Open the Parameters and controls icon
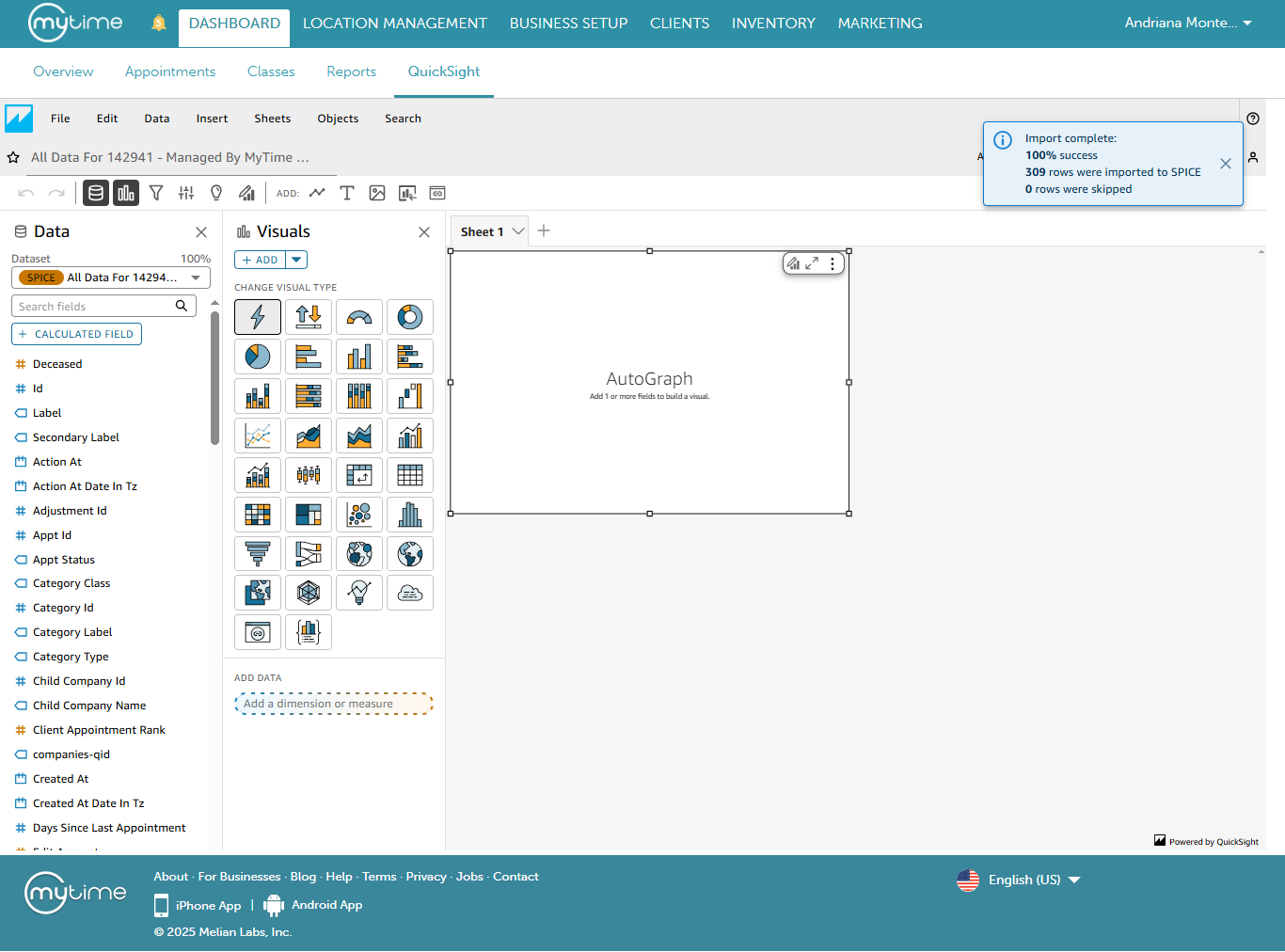 click(186, 193)
